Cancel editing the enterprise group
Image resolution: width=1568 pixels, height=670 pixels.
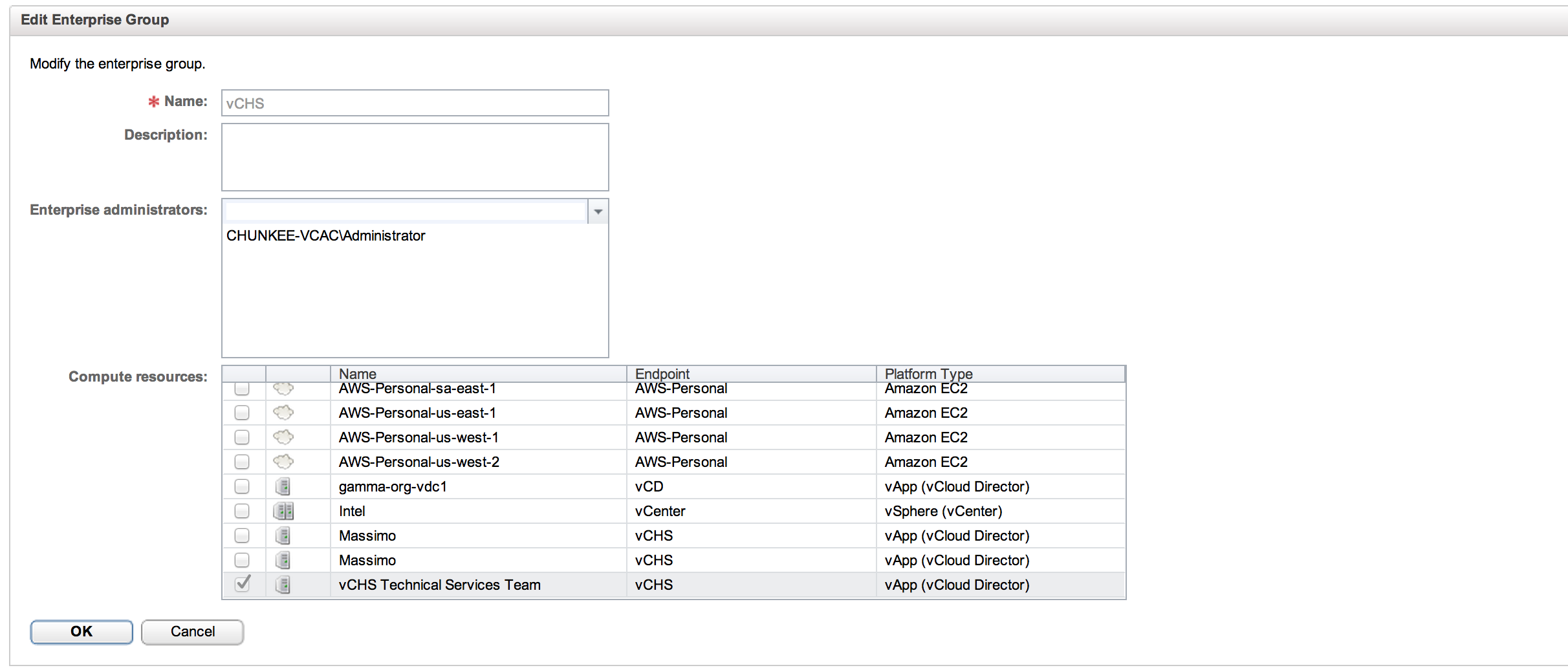192,632
